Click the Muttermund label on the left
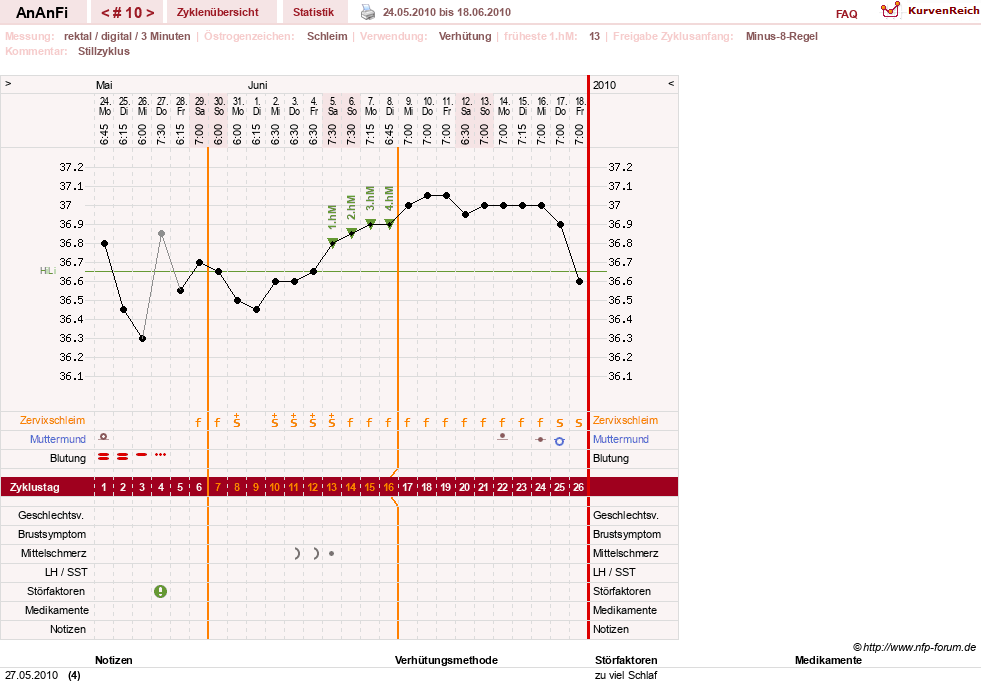 click(x=58, y=439)
